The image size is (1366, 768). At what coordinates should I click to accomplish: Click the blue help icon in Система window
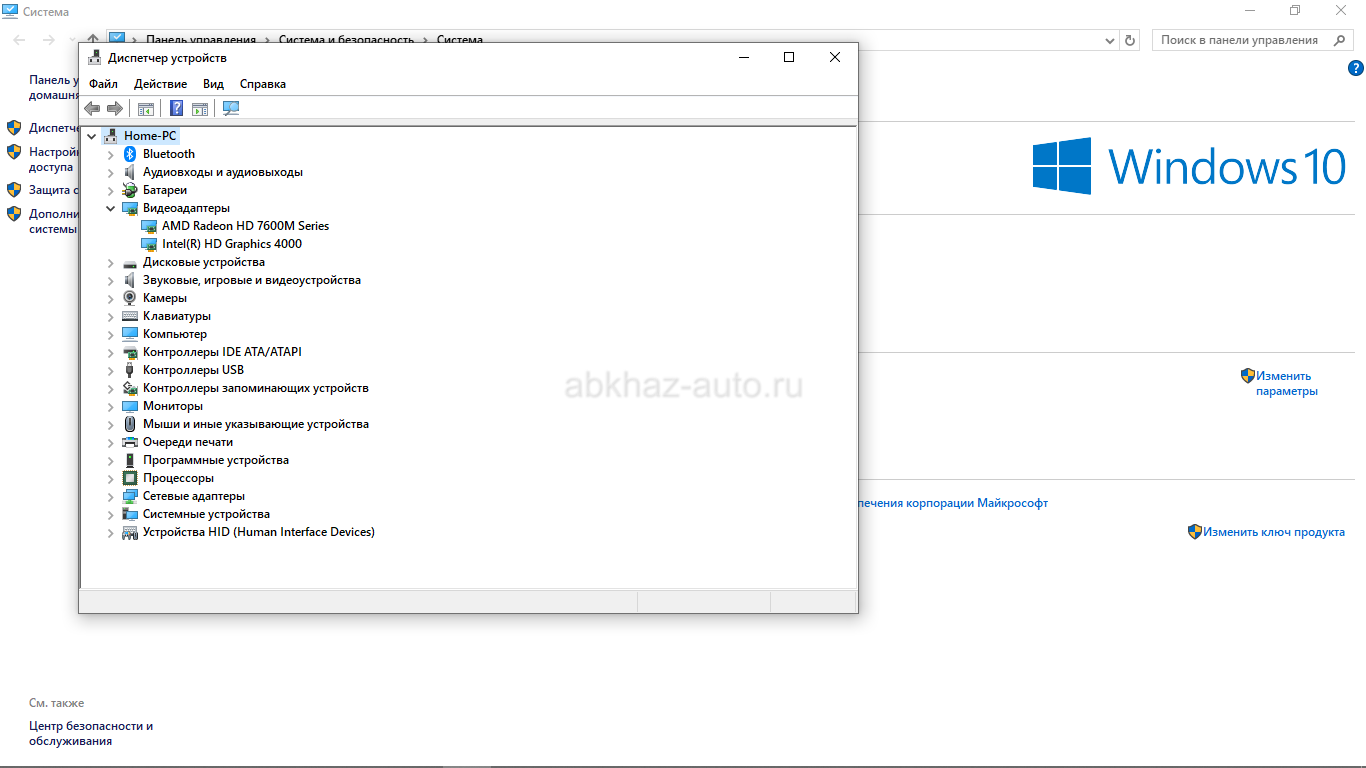pyautogui.click(x=1356, y=68)
